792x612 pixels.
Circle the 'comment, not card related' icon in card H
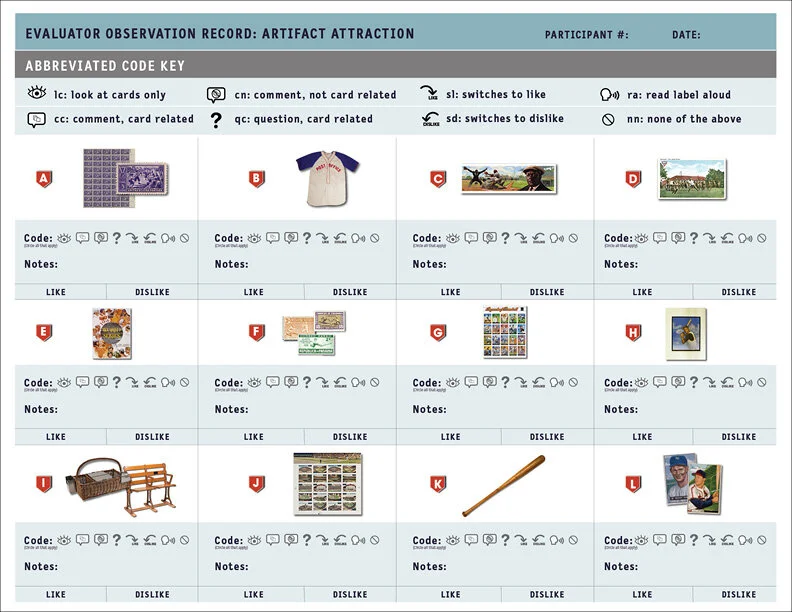click(678, 382)
